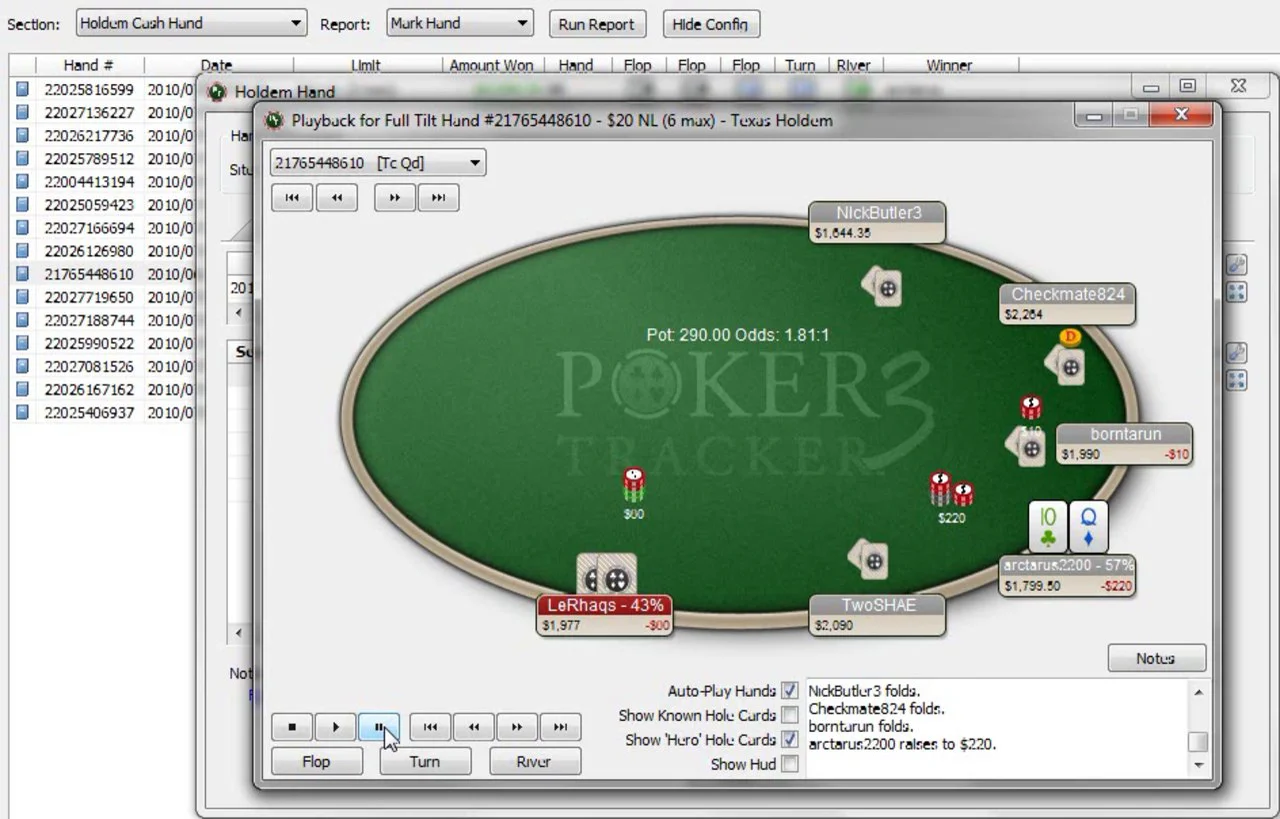Skip to the Flop
Screen dimensions: 1280x819
click(316, 762)
